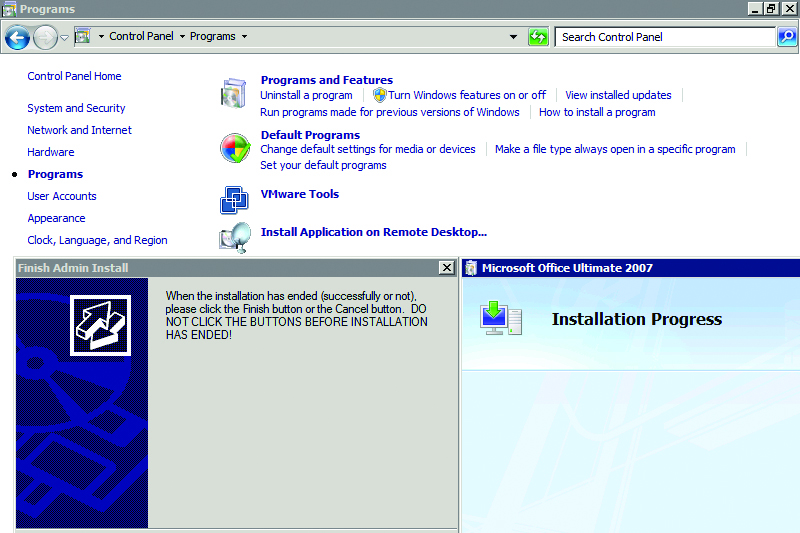
Task: Open VMware Tools heading link
Action: (x=300, y=194)
